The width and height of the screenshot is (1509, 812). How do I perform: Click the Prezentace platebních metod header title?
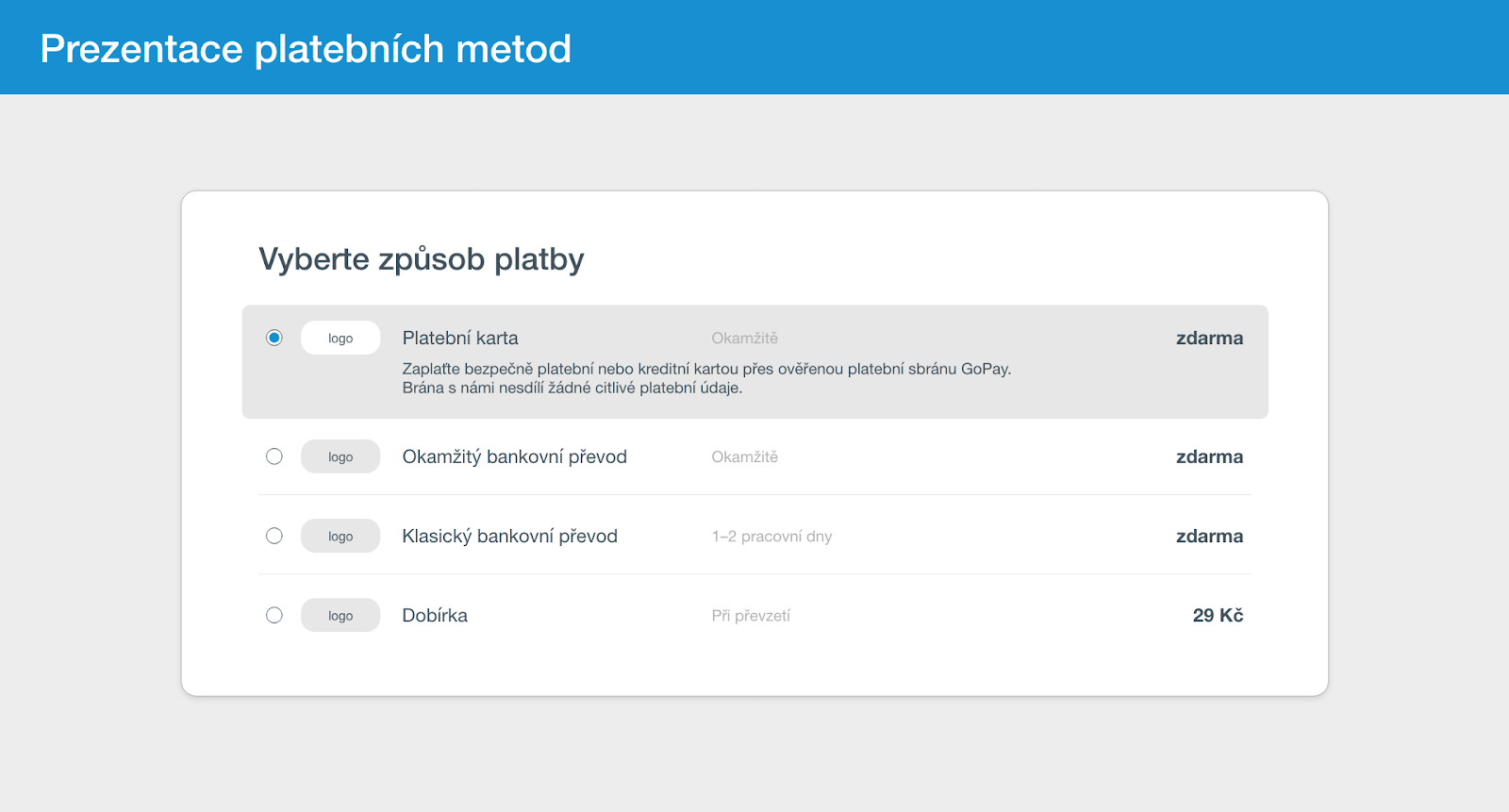[306, 48]
